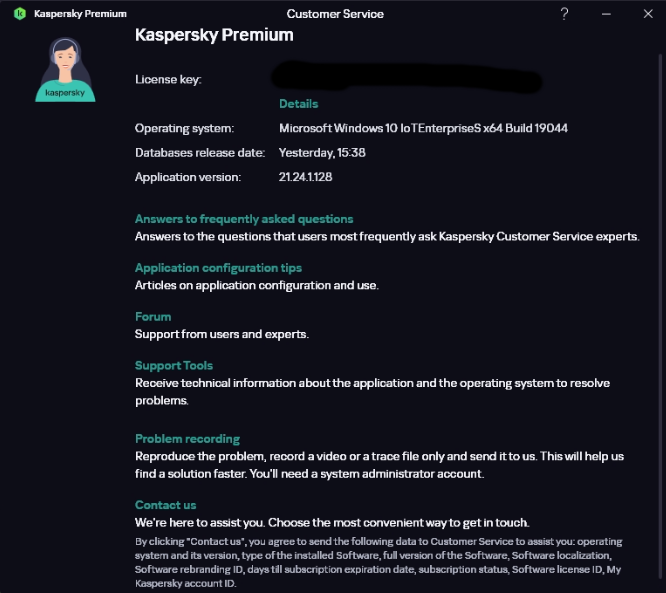Click the Customer Service title bar text
This screenshot has height=593, width=666.
[x=335, y=14]
